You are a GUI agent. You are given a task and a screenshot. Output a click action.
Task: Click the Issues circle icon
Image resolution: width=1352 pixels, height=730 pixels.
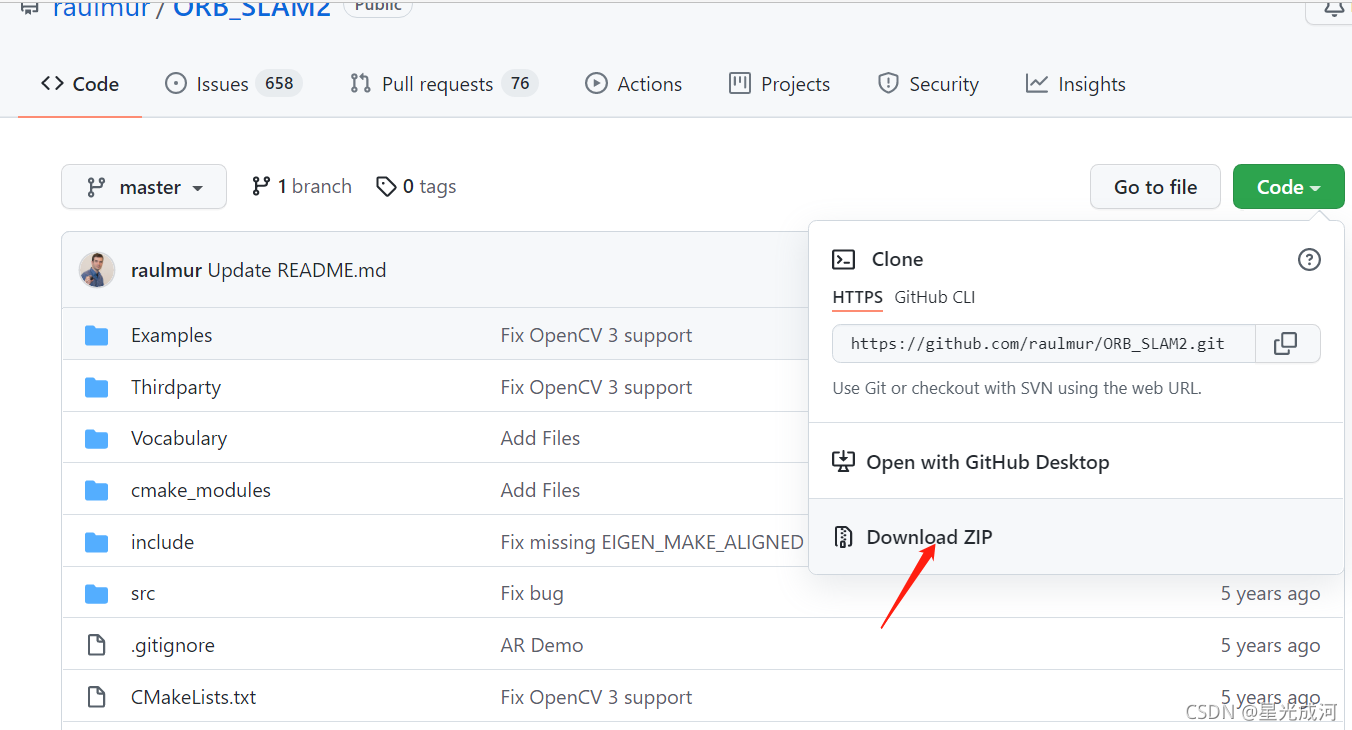[176, 84]
